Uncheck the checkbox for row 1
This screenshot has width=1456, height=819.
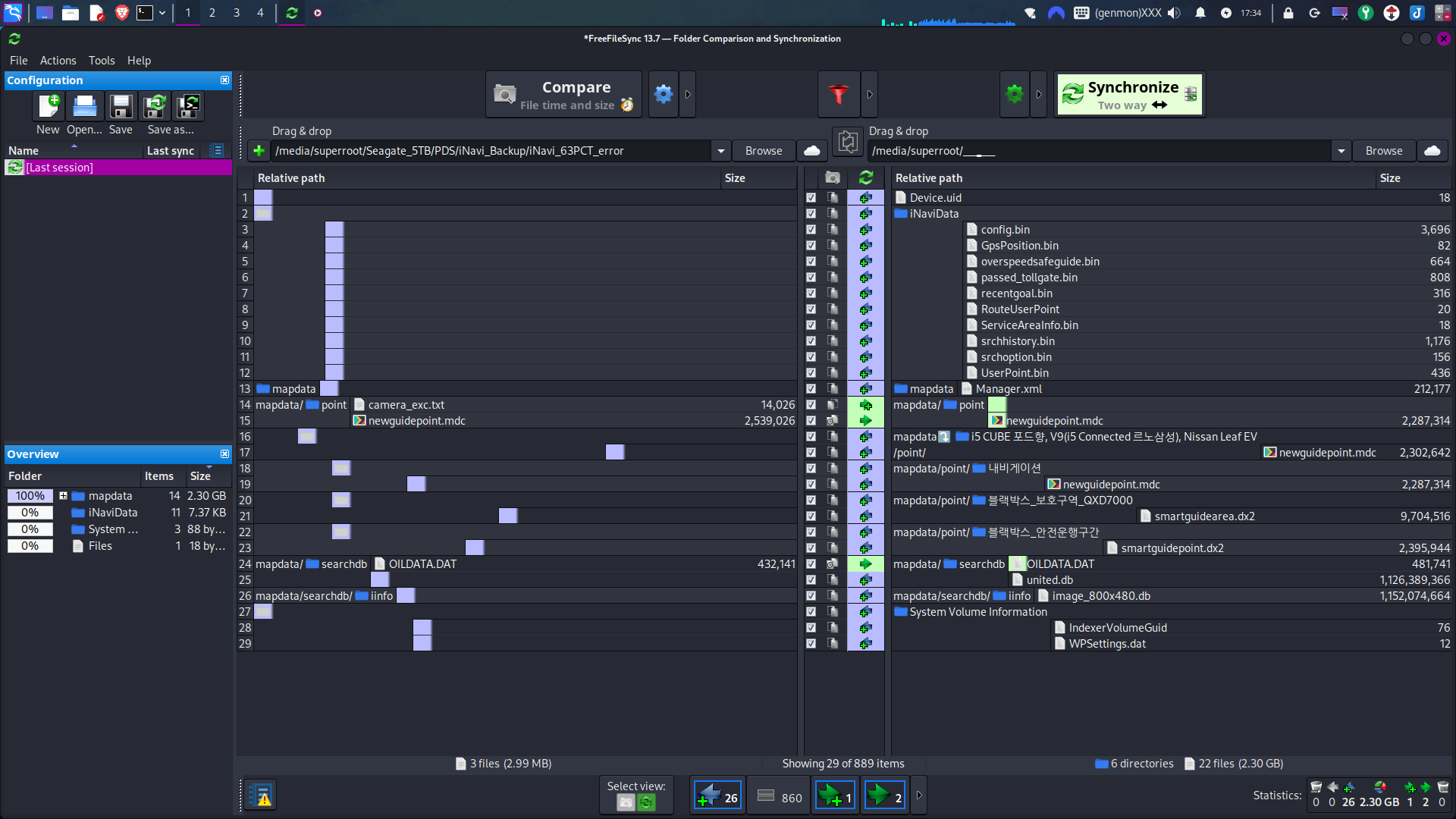(x=811, y=198)
